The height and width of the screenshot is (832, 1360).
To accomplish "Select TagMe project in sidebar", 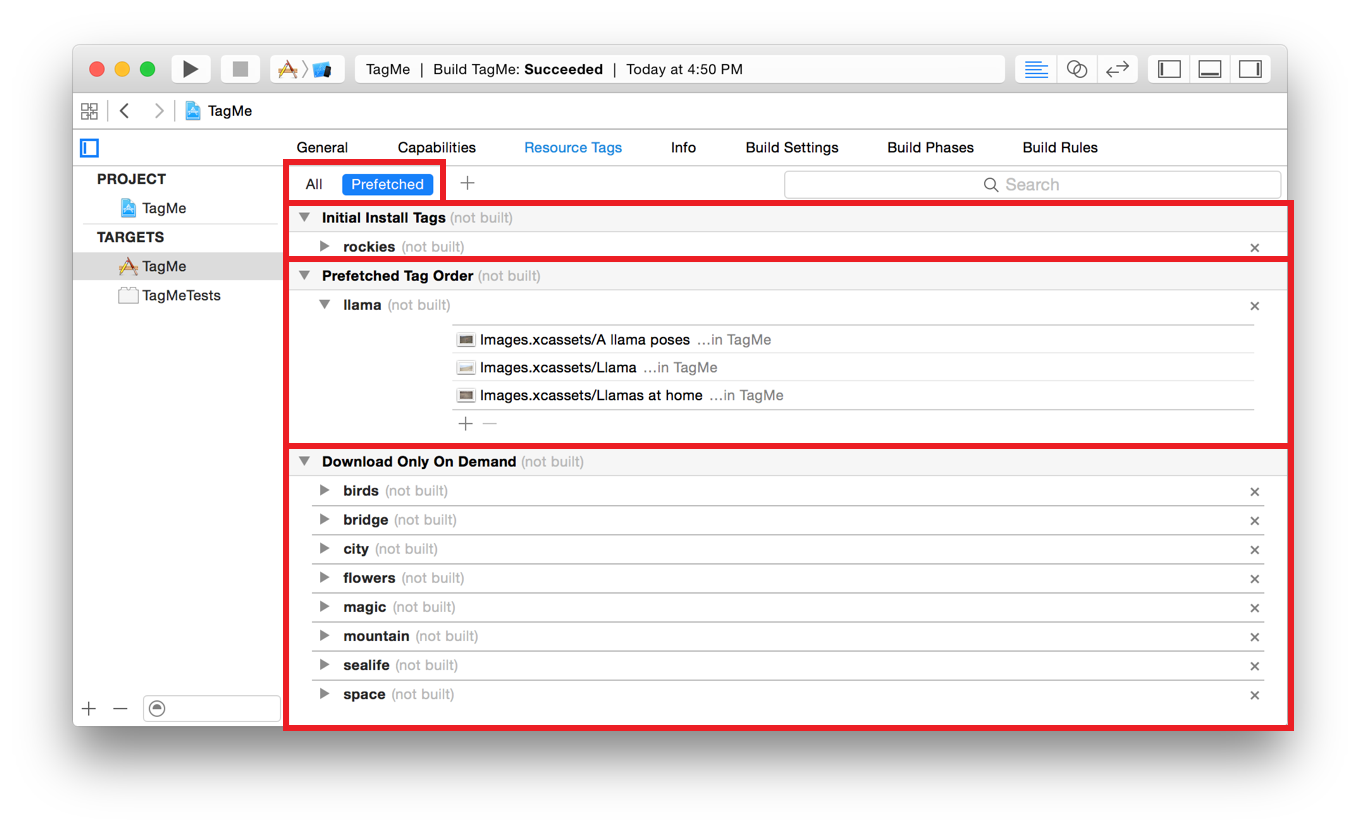I will point(153,208).
